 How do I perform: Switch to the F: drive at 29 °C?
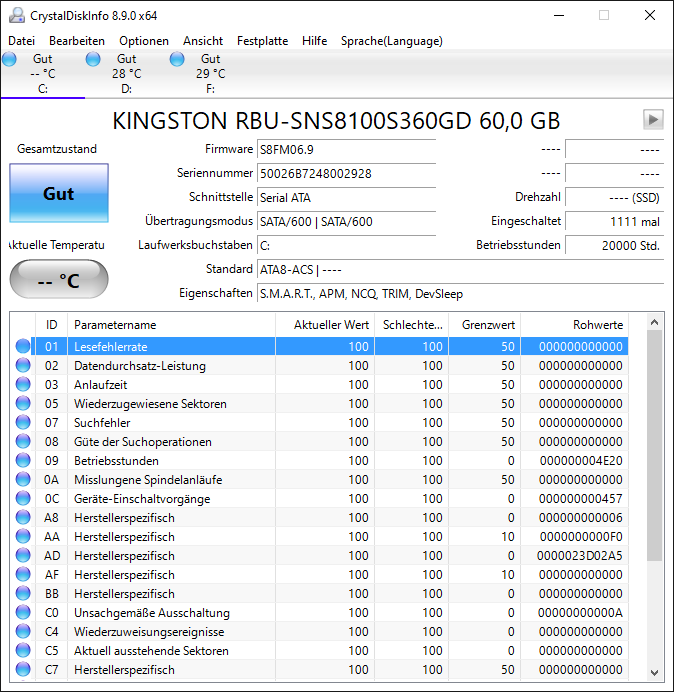[210, 73]
